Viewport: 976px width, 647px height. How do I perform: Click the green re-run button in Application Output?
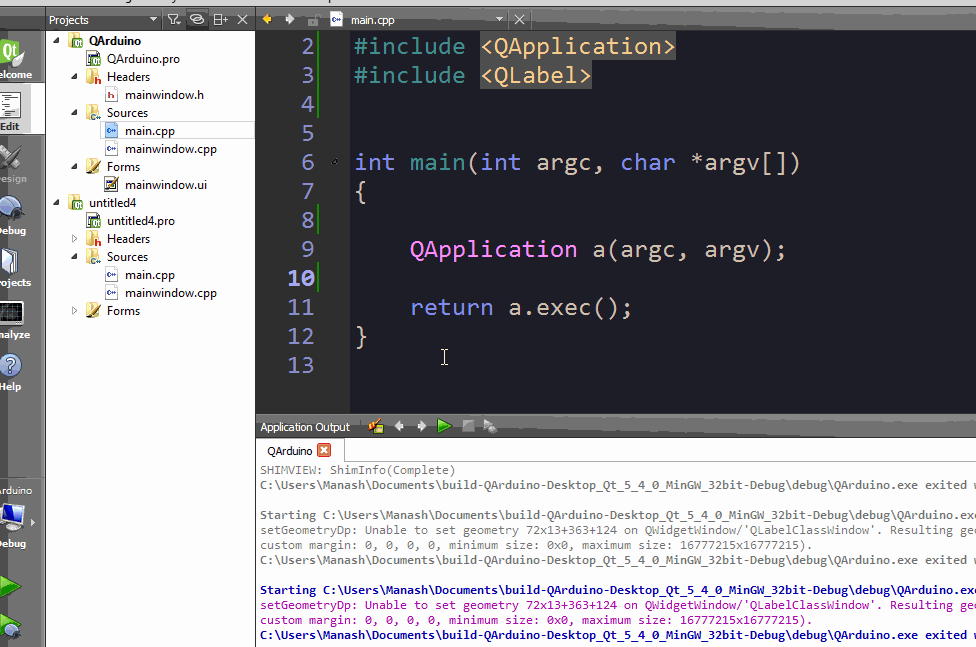(444, 426)
